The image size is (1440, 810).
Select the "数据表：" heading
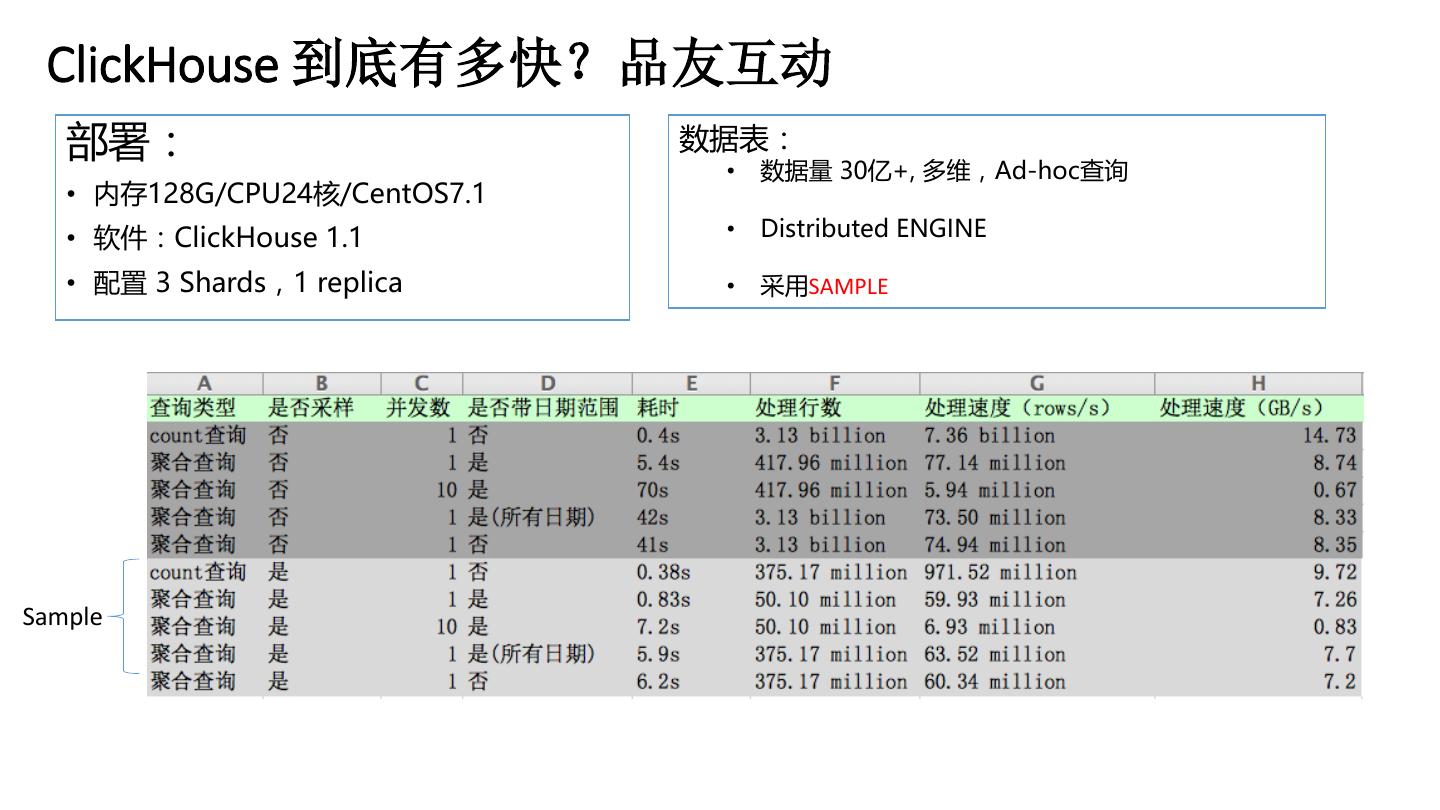pos(735,139)
